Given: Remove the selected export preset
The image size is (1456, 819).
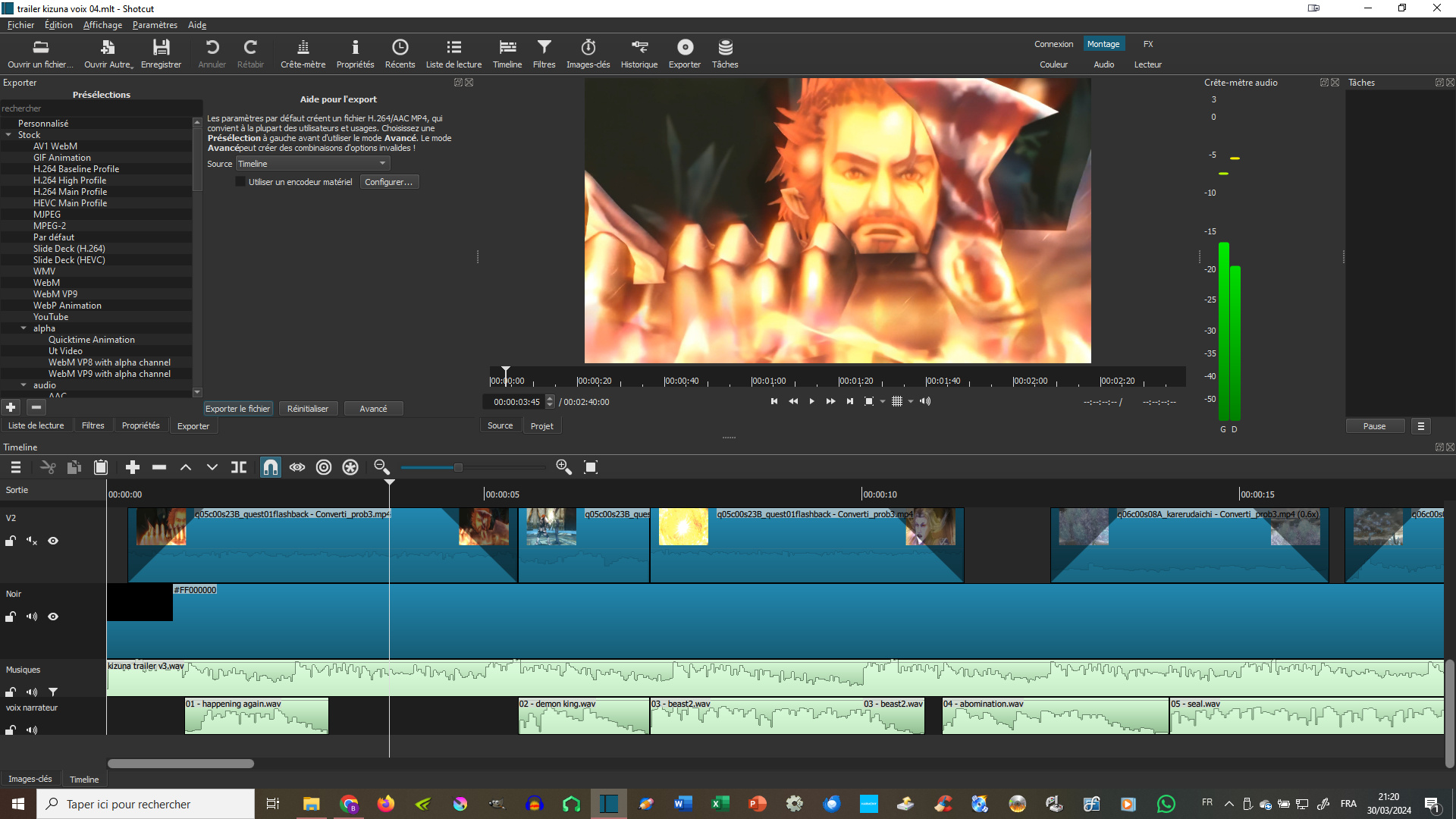Looking at the screenshot, I should (36, 407).
